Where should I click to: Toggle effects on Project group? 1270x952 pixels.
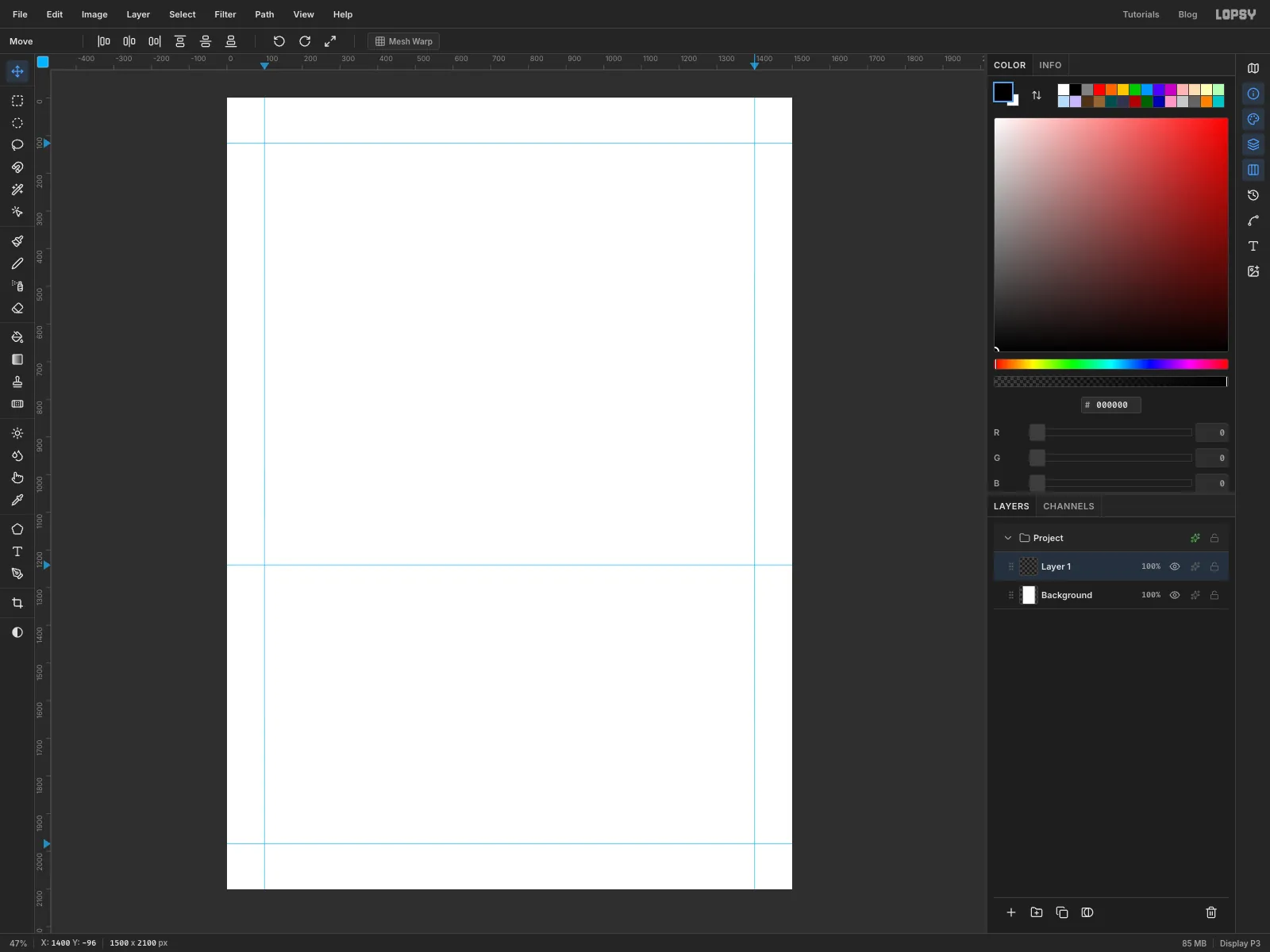point(1195,538)
